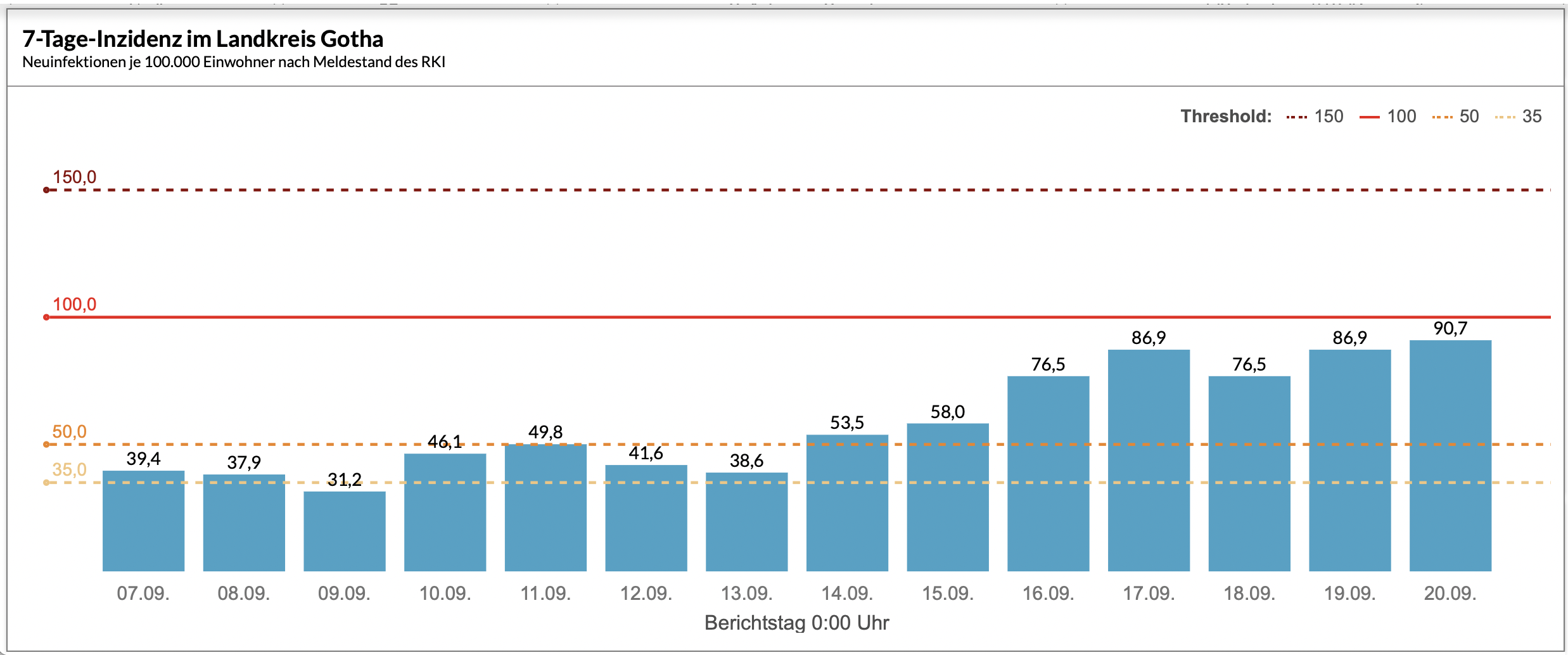1568x655 pixels.
Task: Select the 49,8 value label
Action: coord(545,432)
